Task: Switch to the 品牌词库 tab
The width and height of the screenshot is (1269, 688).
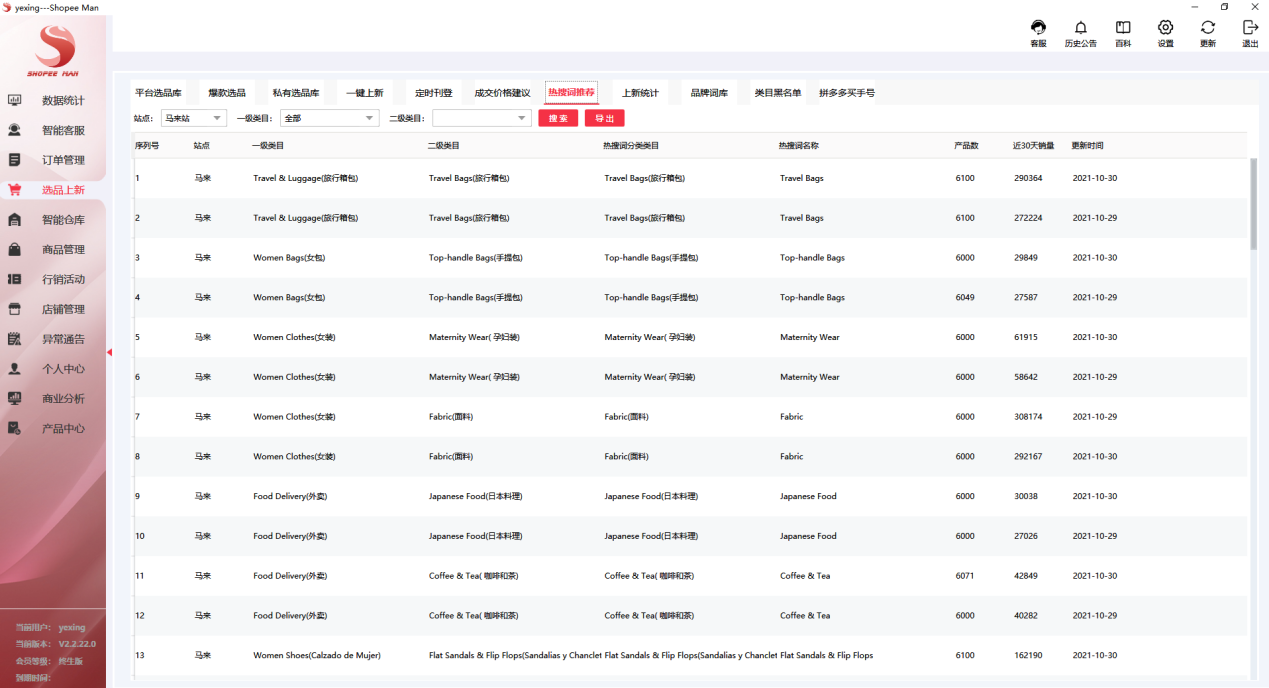Action: coord(709,93)
